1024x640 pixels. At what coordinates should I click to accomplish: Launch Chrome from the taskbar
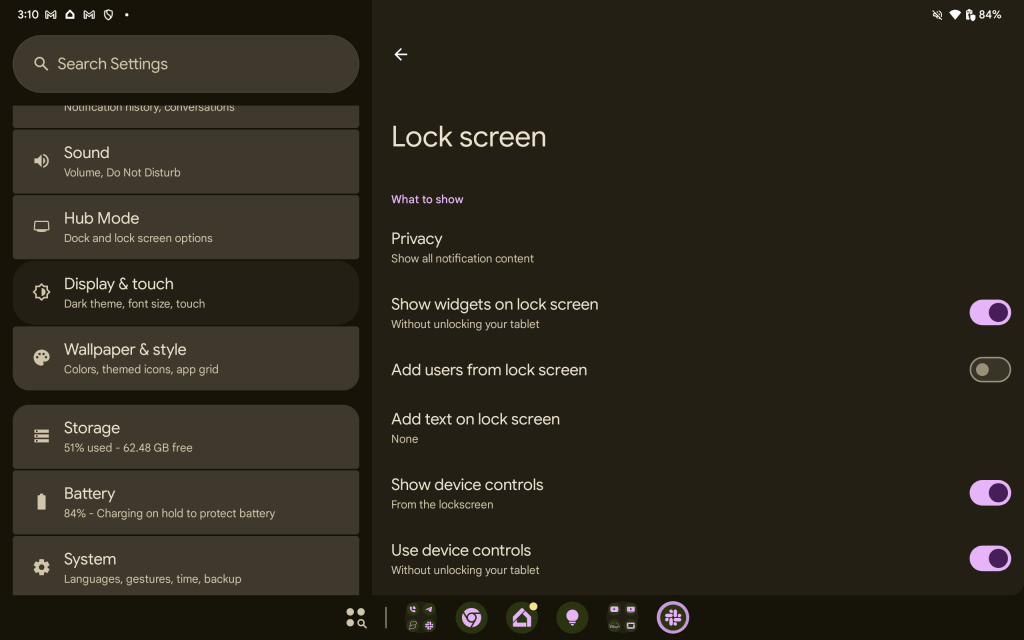pyautogui.click(x=471, y=618)
